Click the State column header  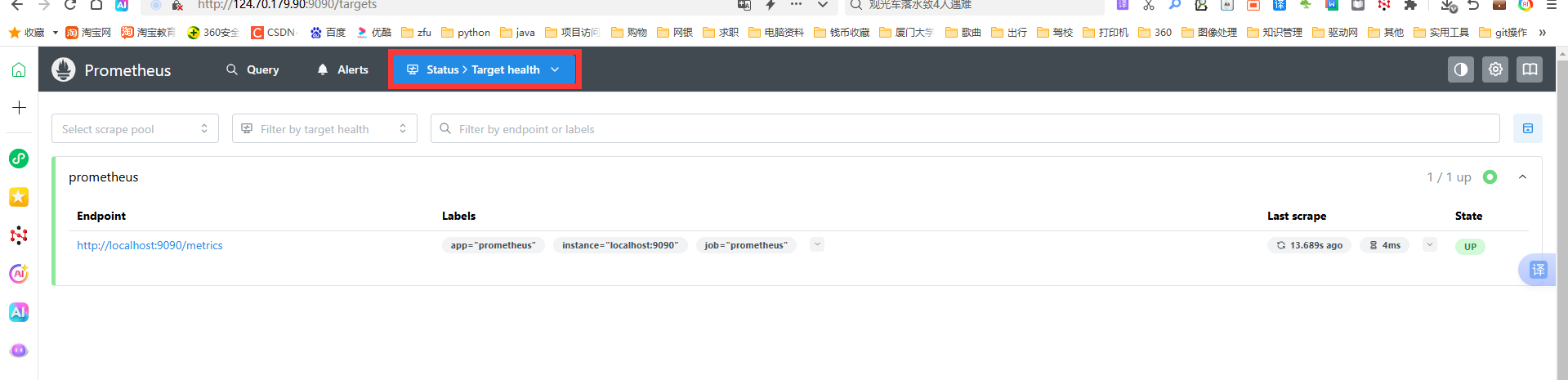click(1468, 216)
